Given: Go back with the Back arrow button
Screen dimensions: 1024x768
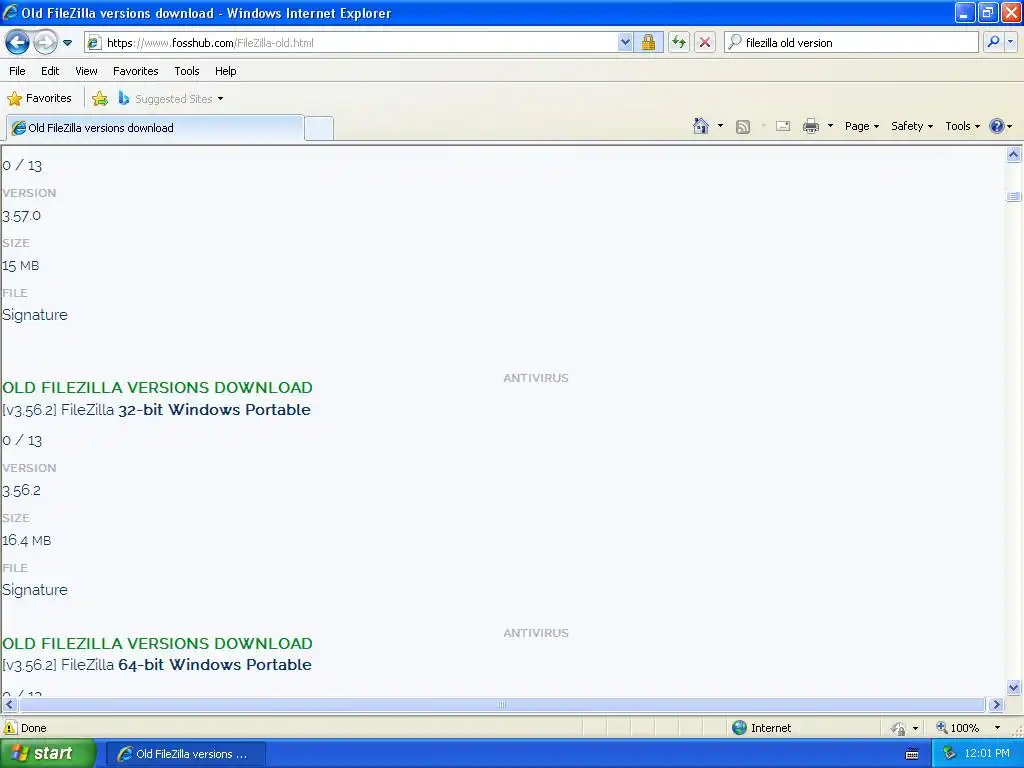Looking at the screenshot, I should 17,43.
